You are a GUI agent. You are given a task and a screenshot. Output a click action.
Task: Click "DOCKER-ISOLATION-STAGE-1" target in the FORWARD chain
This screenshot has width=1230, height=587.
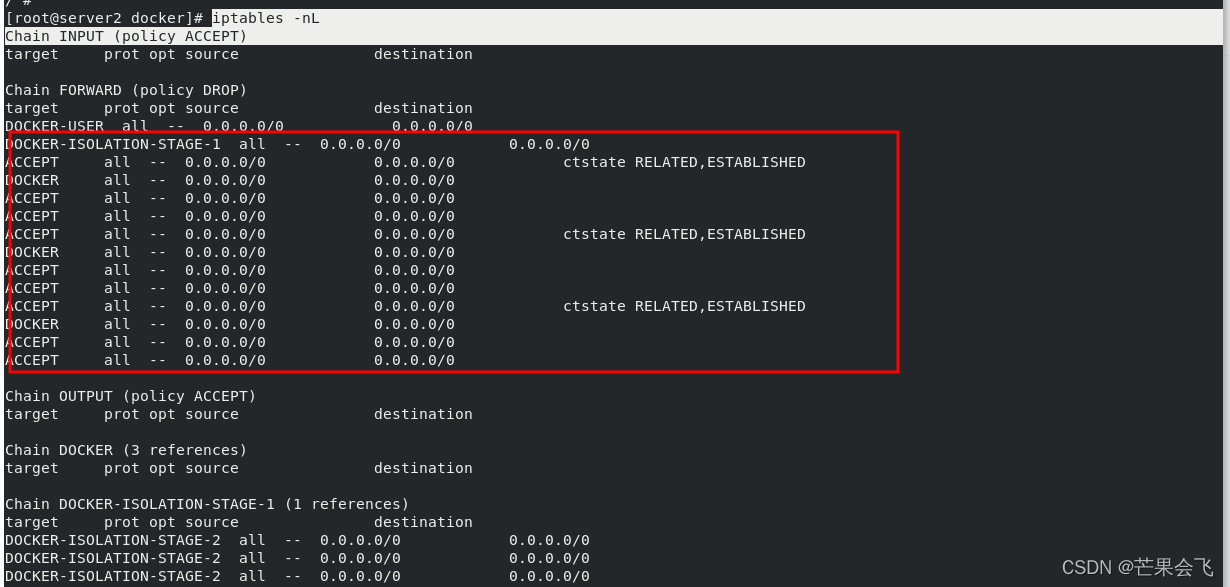coord(113,144)
